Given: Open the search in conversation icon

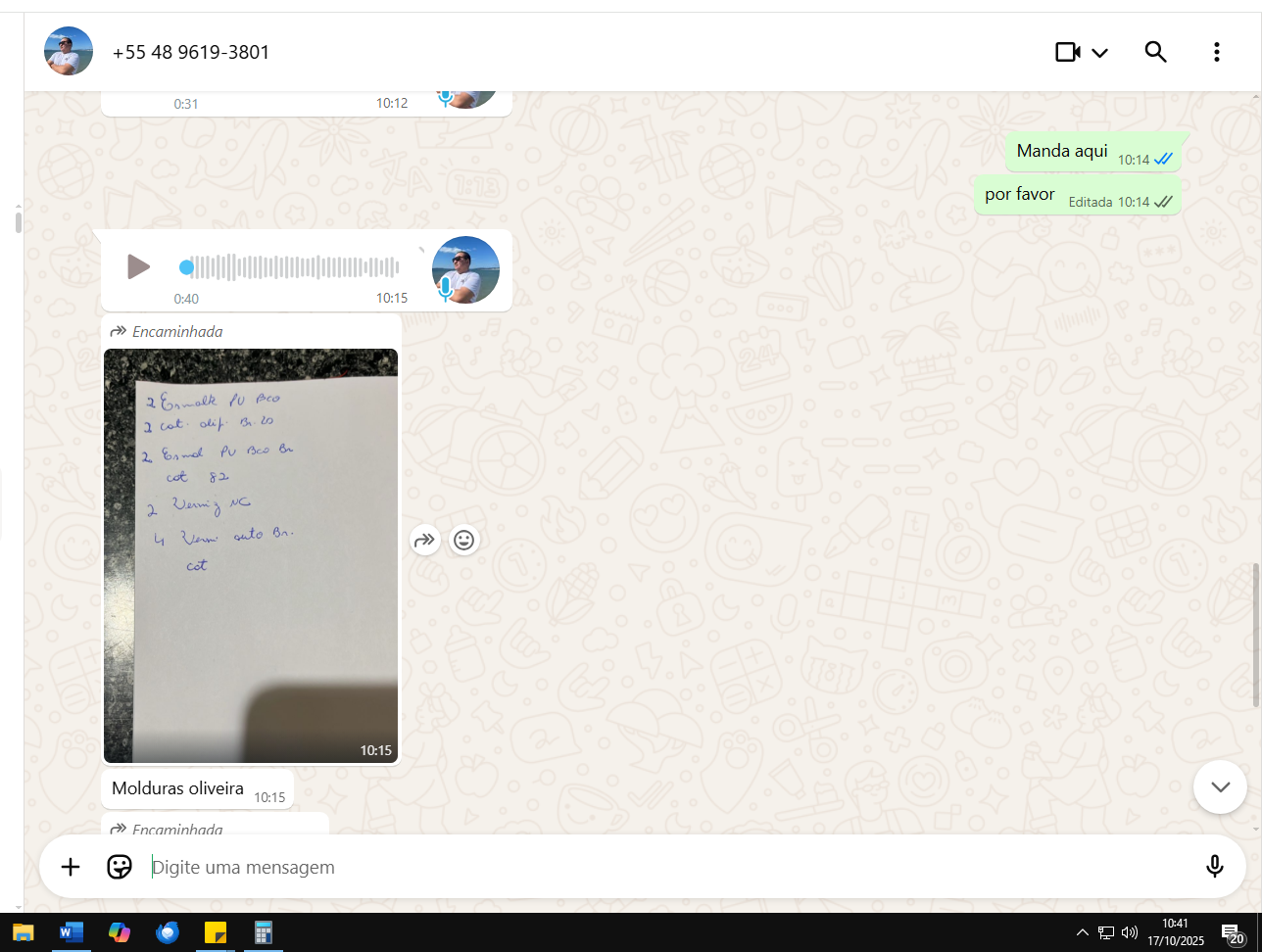Looking at the screenshot, I should click(1155, 52).
